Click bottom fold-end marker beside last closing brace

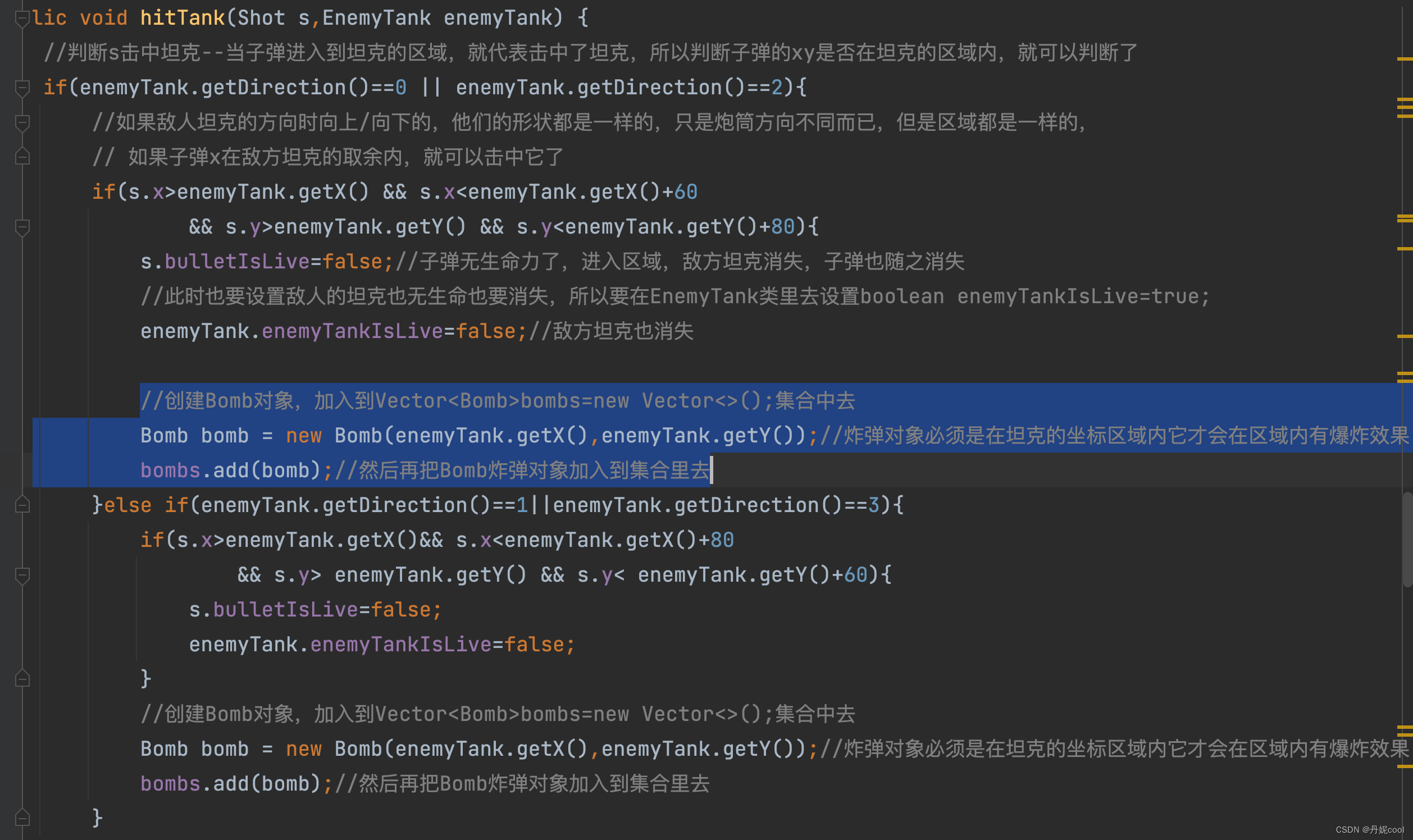(22, 817)
